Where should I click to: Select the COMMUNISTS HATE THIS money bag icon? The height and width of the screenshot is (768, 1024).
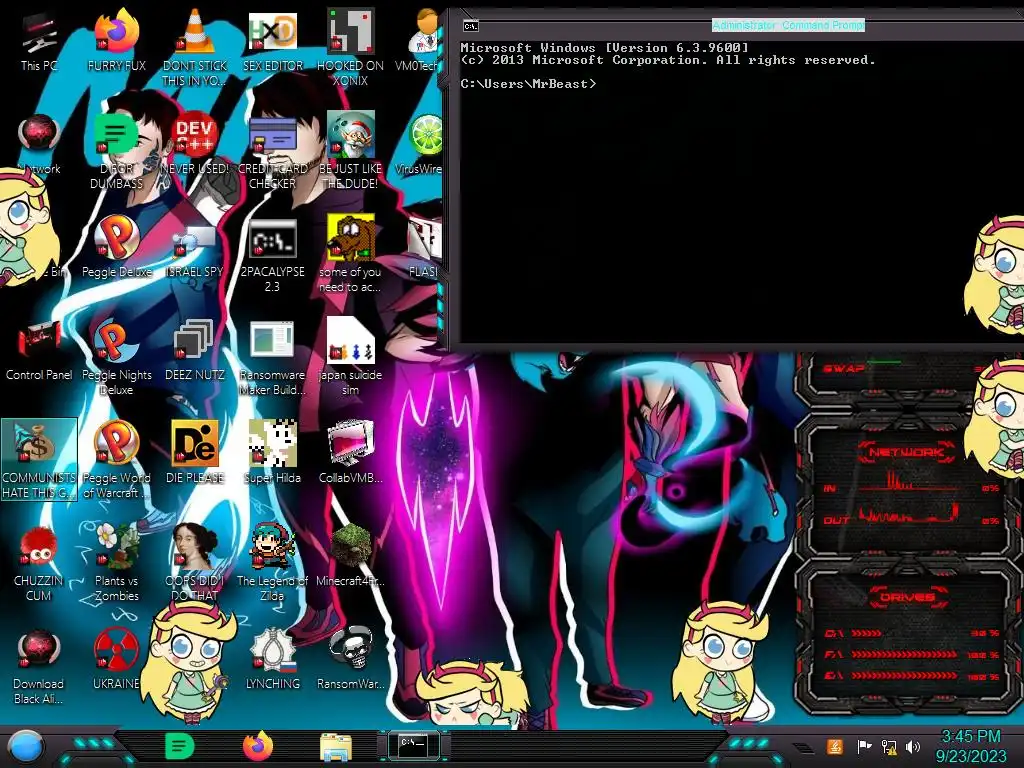tap(39, 461)
